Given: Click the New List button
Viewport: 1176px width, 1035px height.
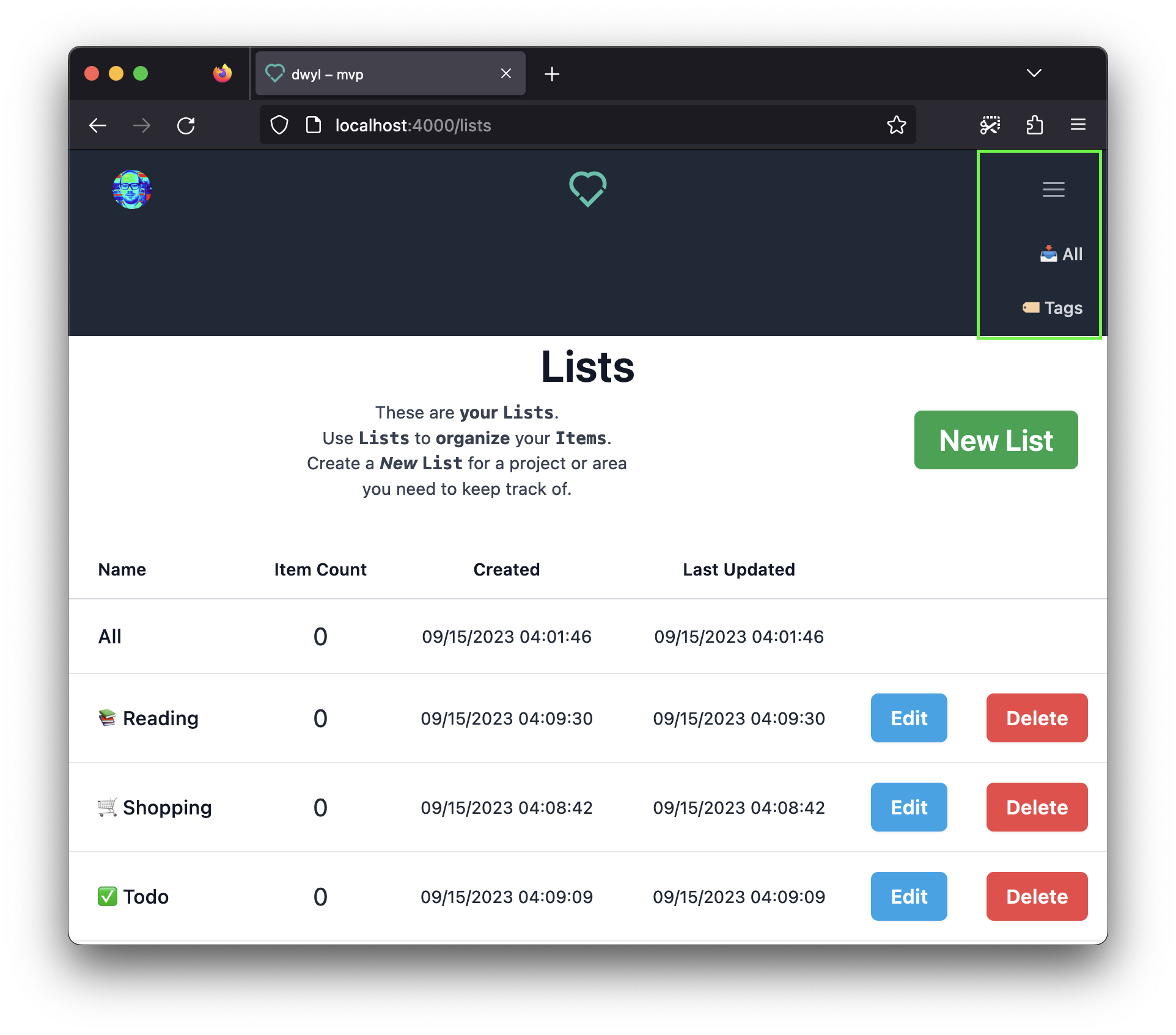Looking at the screenshot, I should tap(996, 440).
